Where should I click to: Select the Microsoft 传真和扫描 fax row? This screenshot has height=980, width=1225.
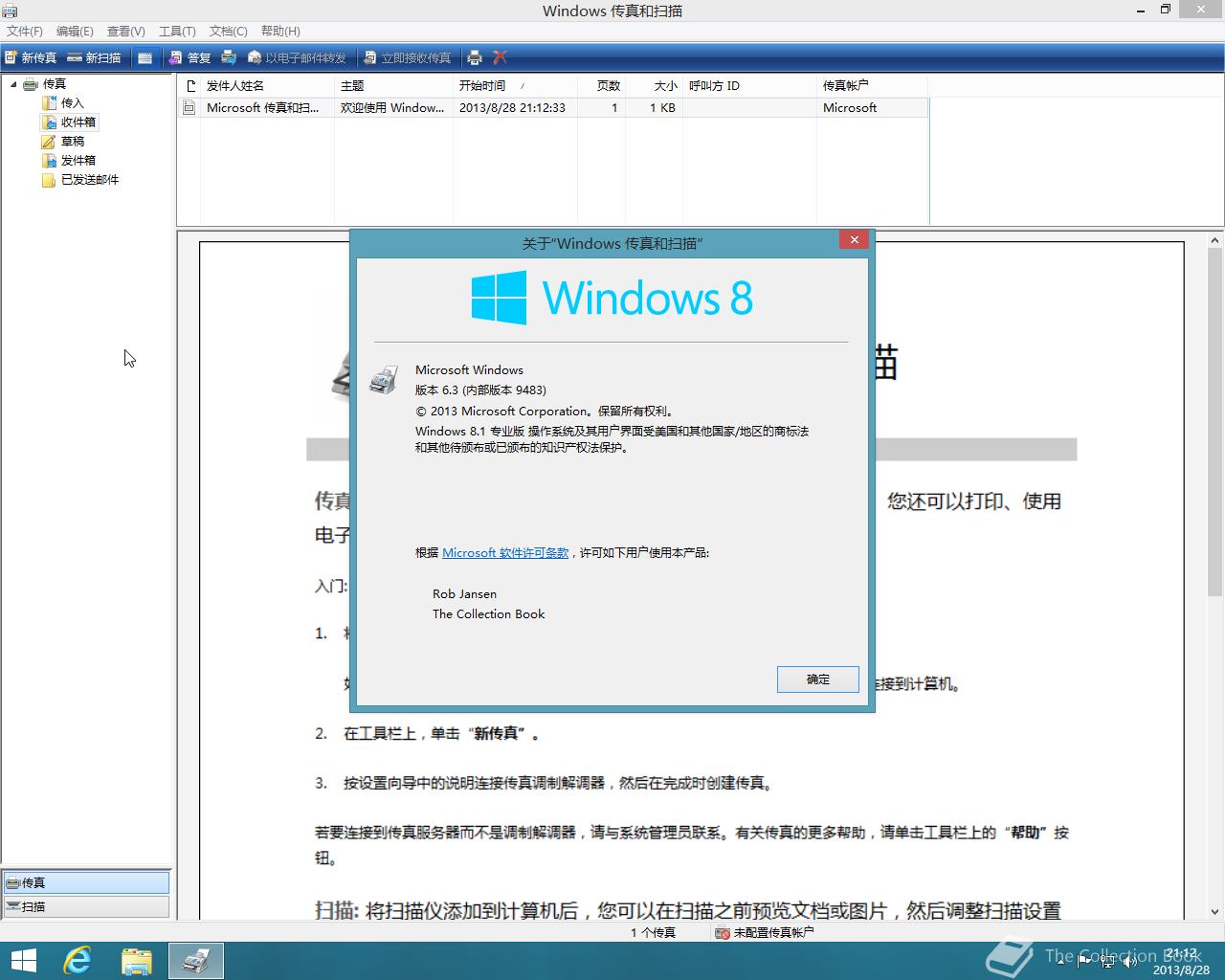553,108
